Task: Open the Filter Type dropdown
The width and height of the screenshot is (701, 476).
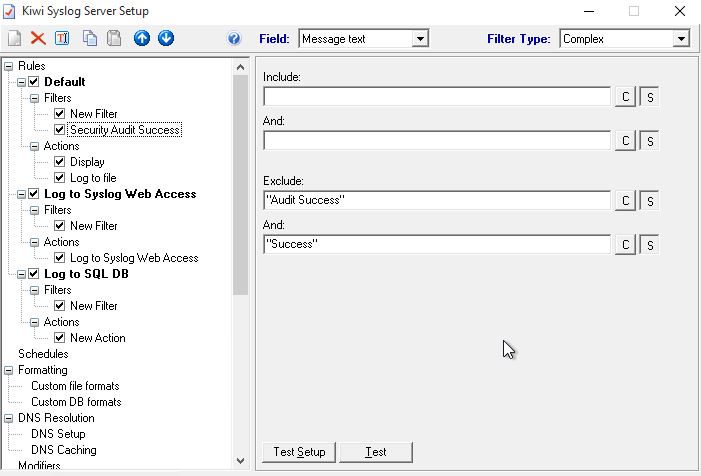Action: [x=681, y=39]
